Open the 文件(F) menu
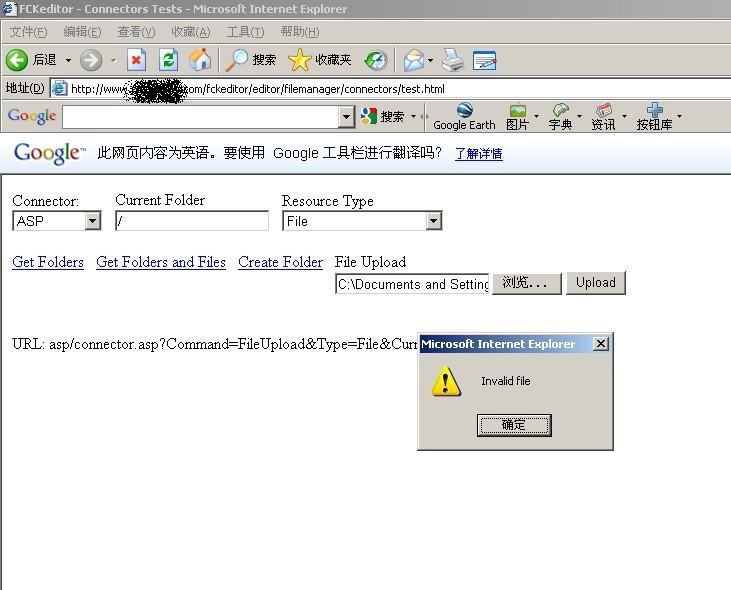Image resolution: width=731 pixels, height=590 pixels. click(x=28, y=32)
